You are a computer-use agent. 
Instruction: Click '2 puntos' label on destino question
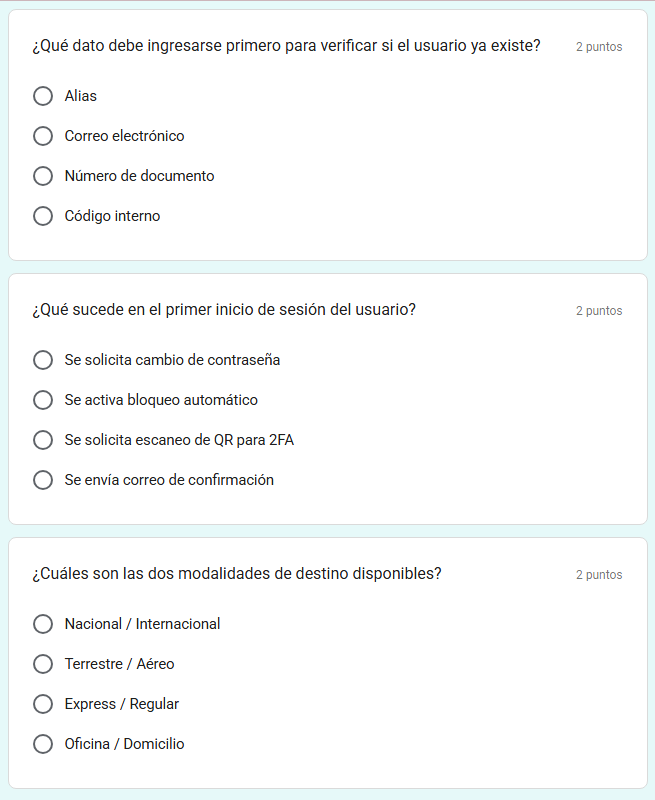pyautogui.click(x=598, y=575)
